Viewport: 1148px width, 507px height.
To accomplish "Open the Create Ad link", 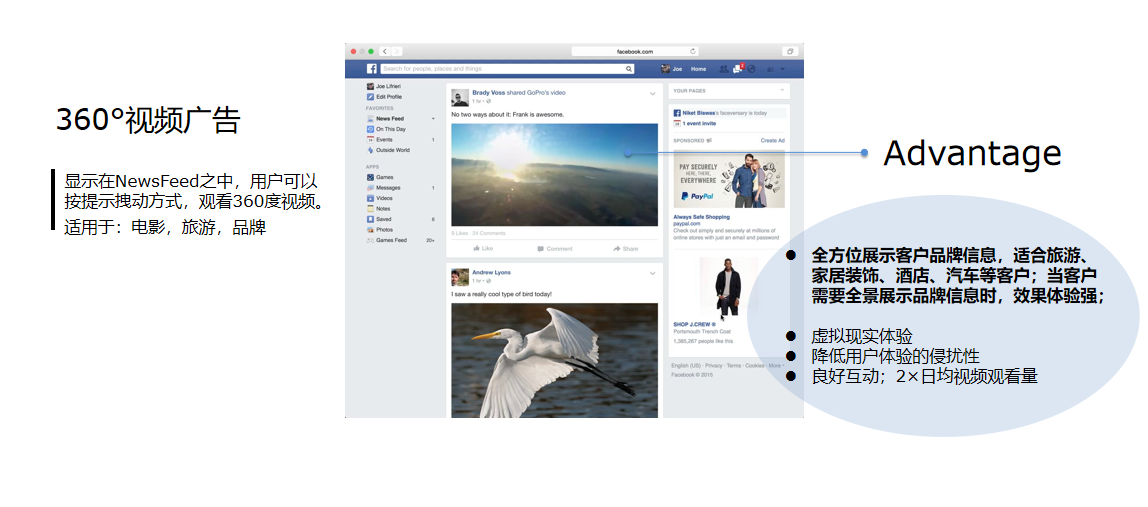I will (772, 141).
